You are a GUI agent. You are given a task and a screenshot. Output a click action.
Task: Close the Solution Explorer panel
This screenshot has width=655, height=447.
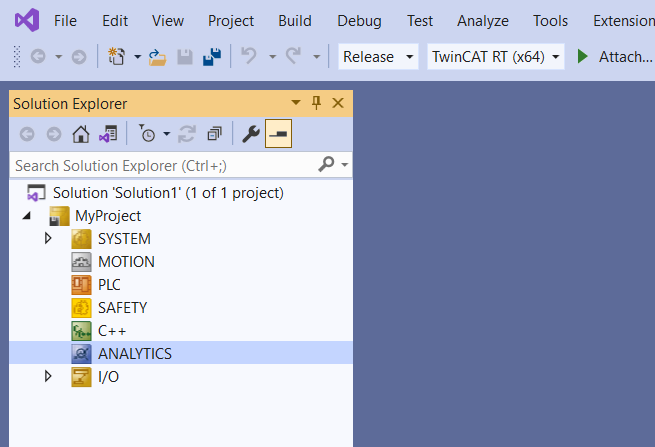point(338,103)
